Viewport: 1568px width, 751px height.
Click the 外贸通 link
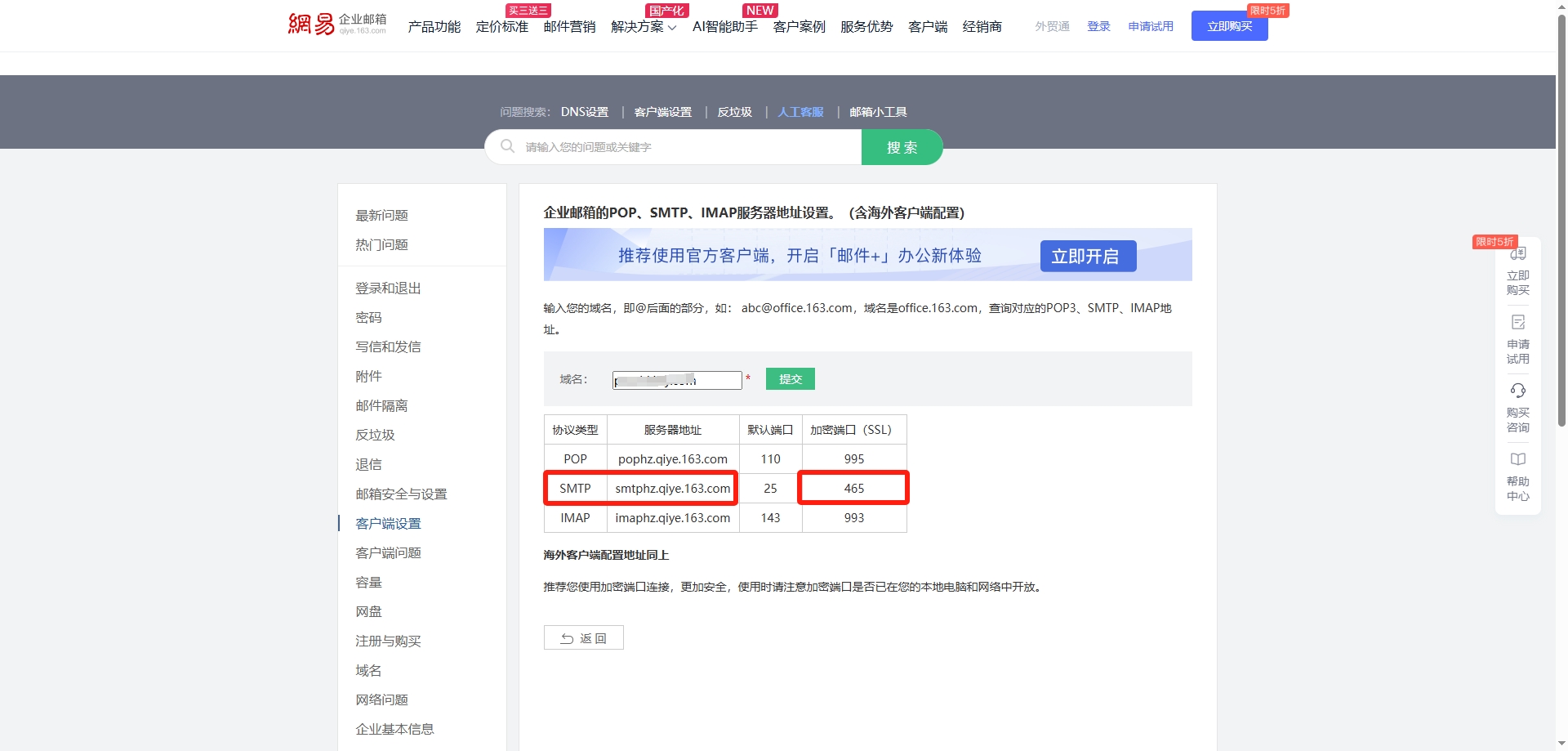[1052, 26]
